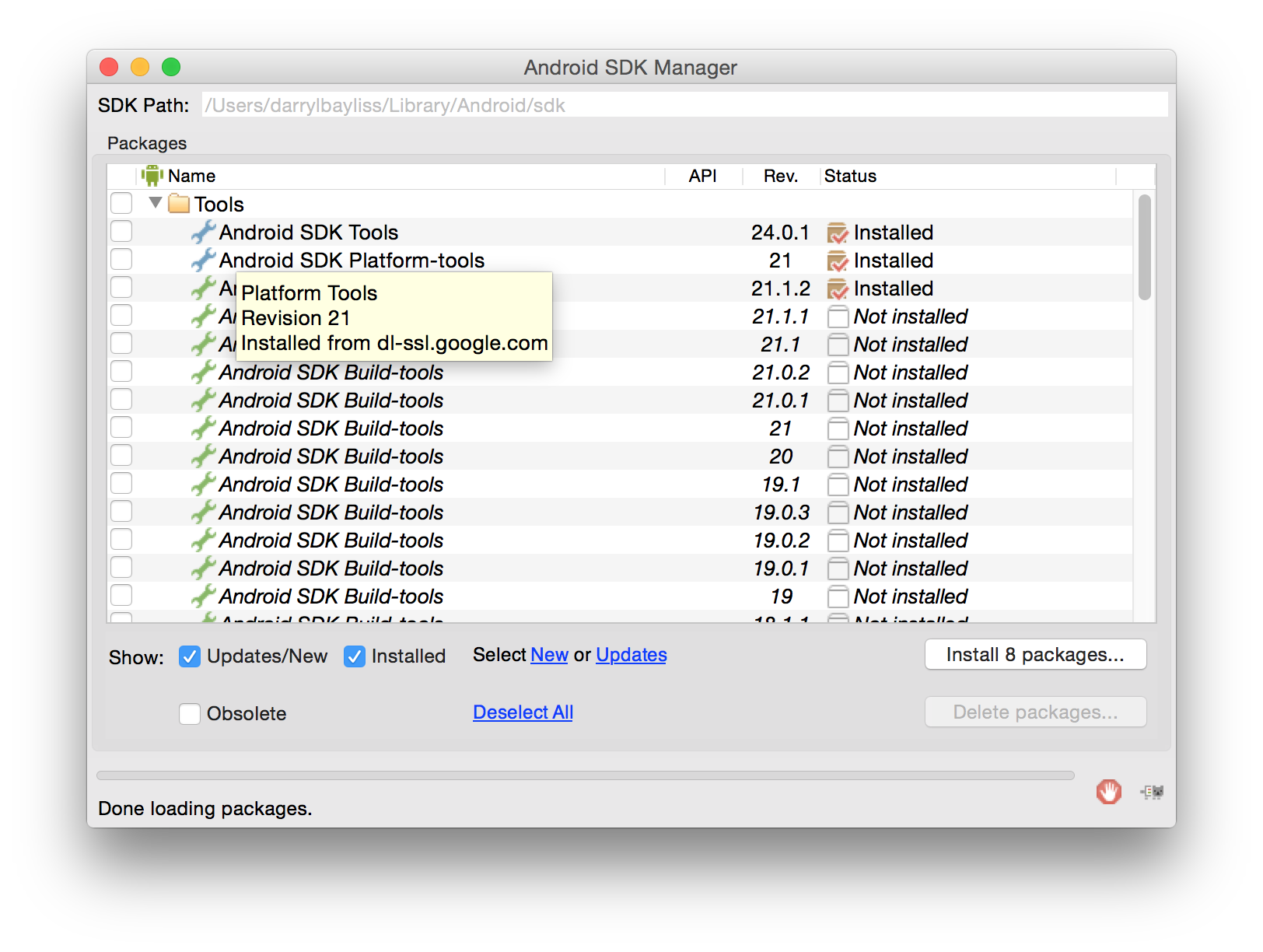Click the Updates link

pyautogui.click(x=631, y=655)
